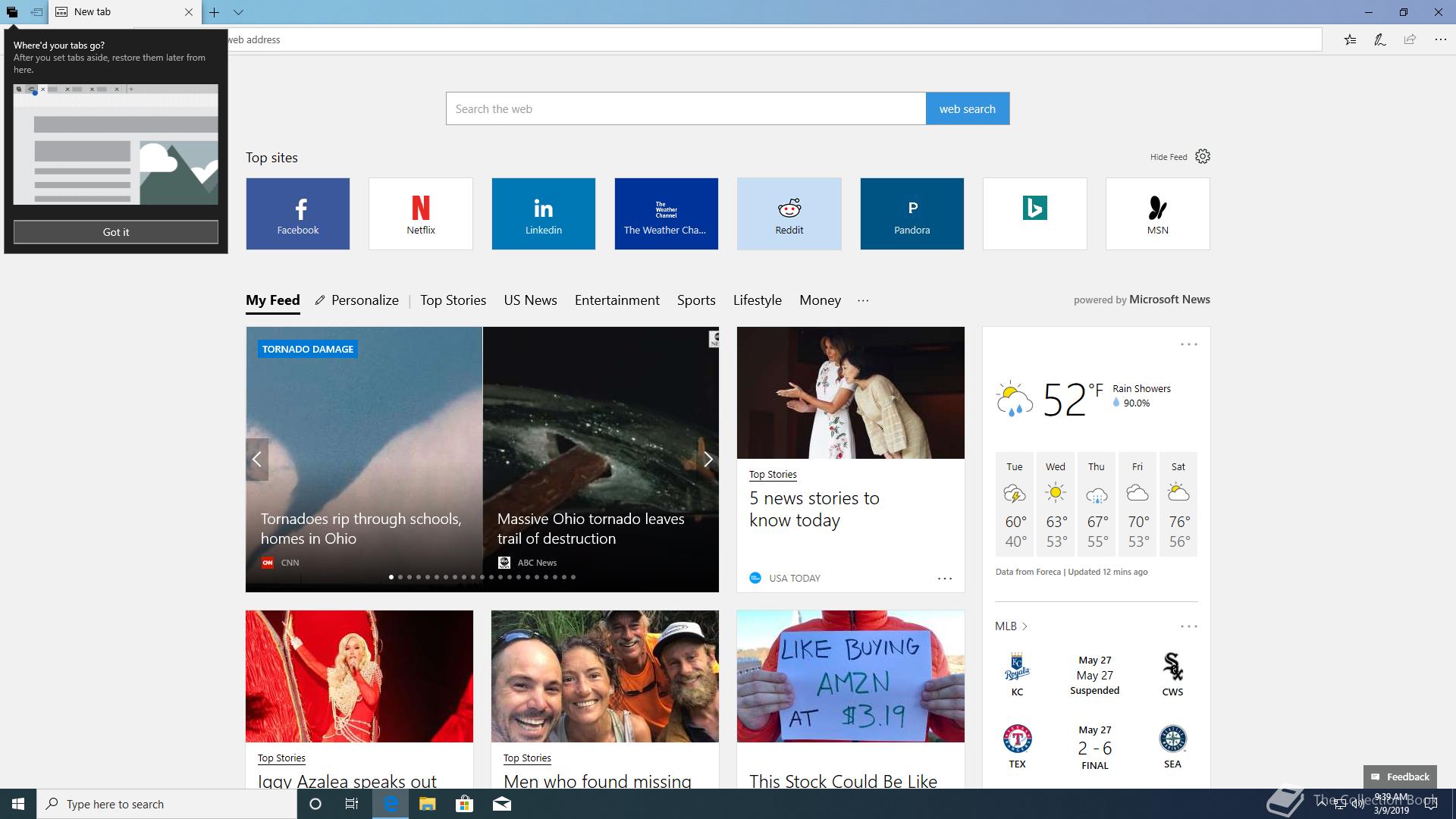The height and width of the screenshot is (819, 1456).
Task: Click the set these tabs aside icon
Action: pos(36,12)
